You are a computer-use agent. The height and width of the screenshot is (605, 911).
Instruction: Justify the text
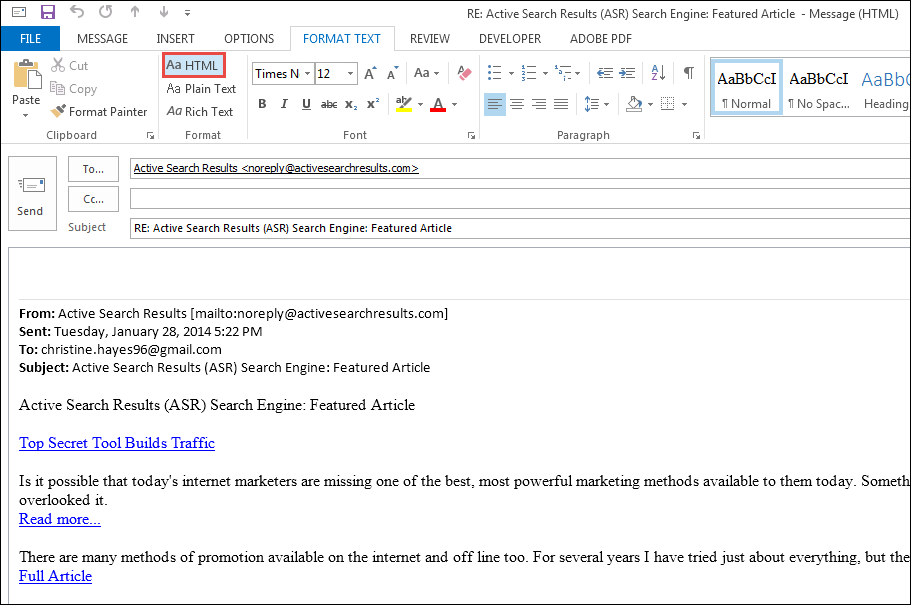tap(561, 105)
